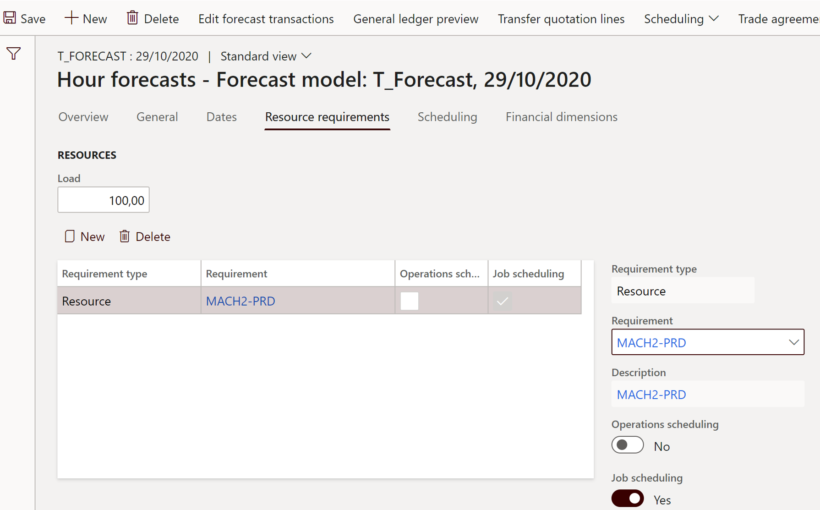Click the Load input field
This screenshot has width=820, height=510.
pos(104,201)
